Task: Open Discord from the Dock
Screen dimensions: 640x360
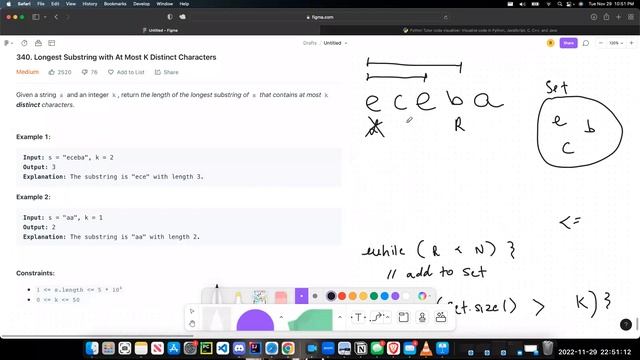Action: pos(239,348)
